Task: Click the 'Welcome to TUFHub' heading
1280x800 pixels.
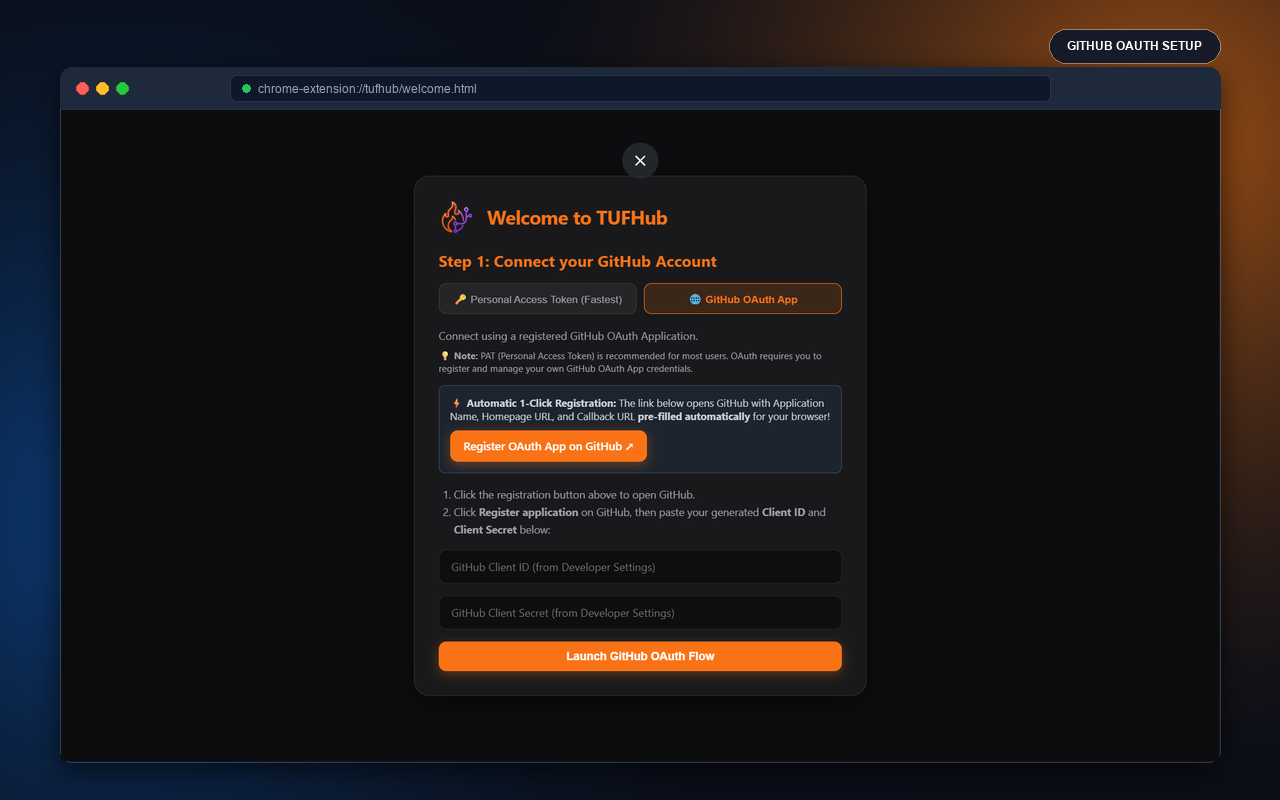Action: [577, 218]
